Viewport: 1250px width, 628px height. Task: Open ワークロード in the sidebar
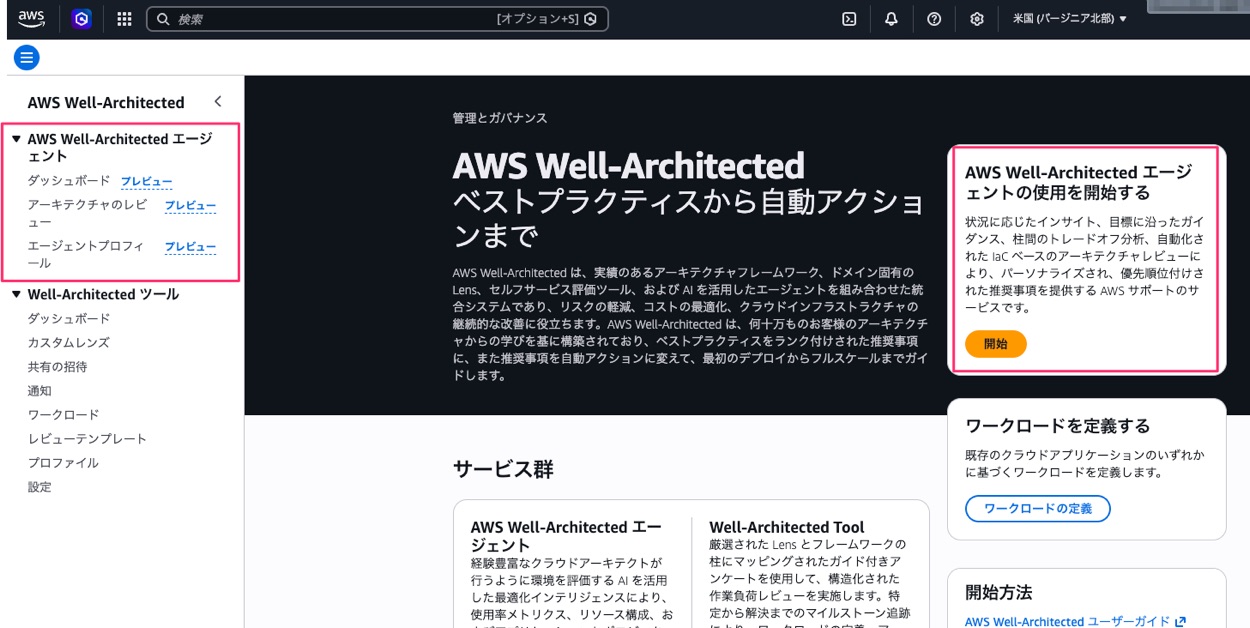click(63, 414)
